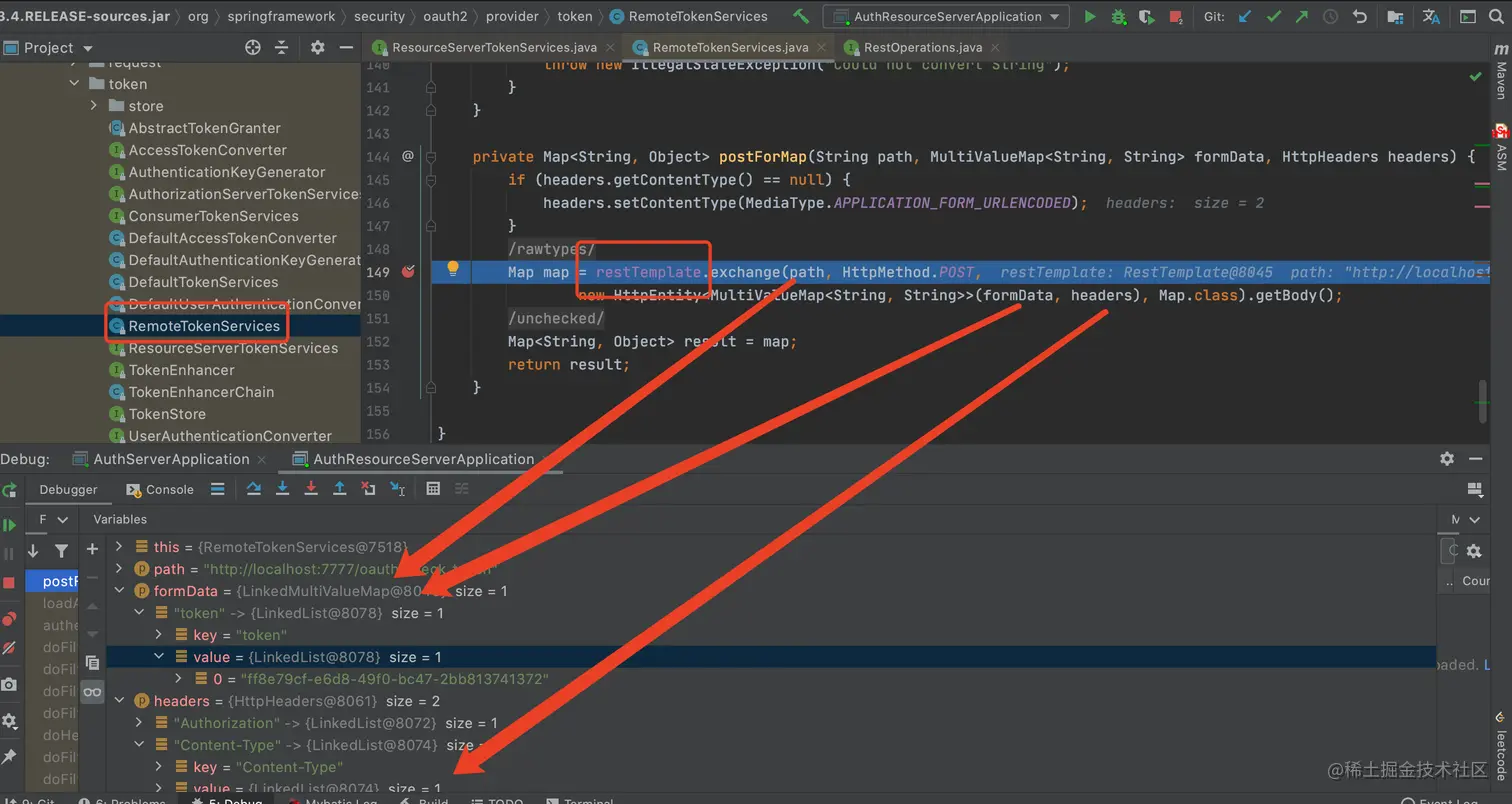
Task: Click Git Update Project blue arrow
Action: (x=1245, y=16)
